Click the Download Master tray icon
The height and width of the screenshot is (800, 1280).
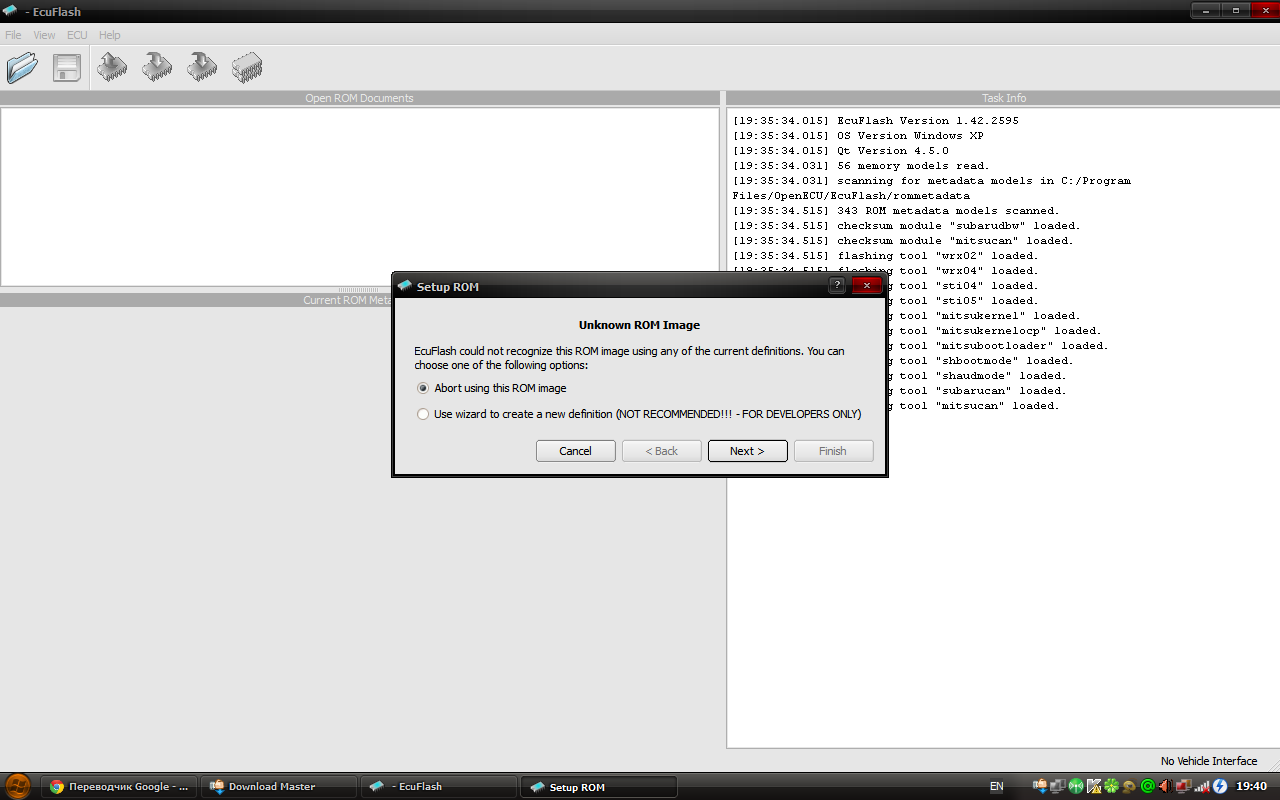pos(1040,787)
